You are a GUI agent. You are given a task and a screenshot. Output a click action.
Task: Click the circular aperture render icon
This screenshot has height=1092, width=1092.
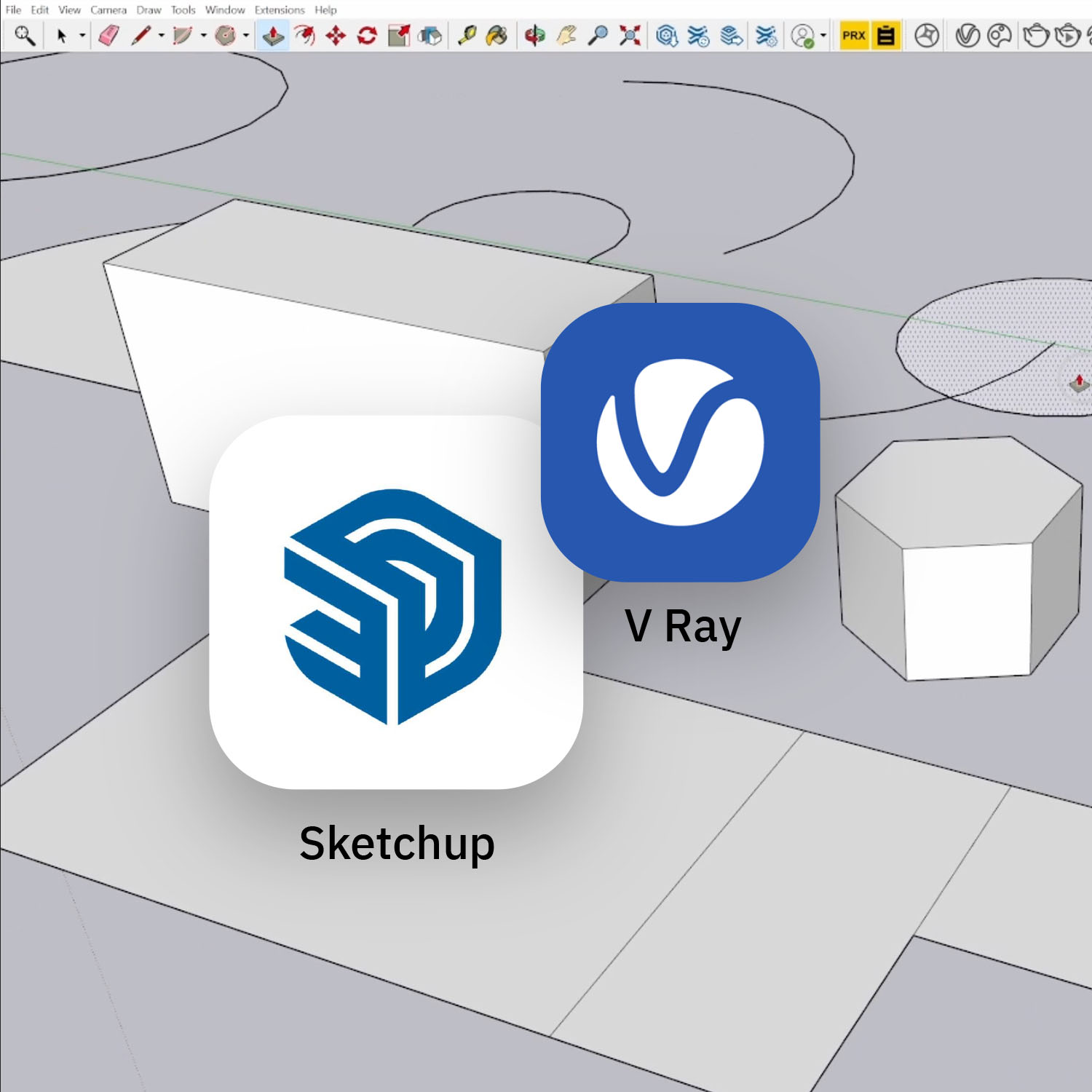tap(926, 36)
